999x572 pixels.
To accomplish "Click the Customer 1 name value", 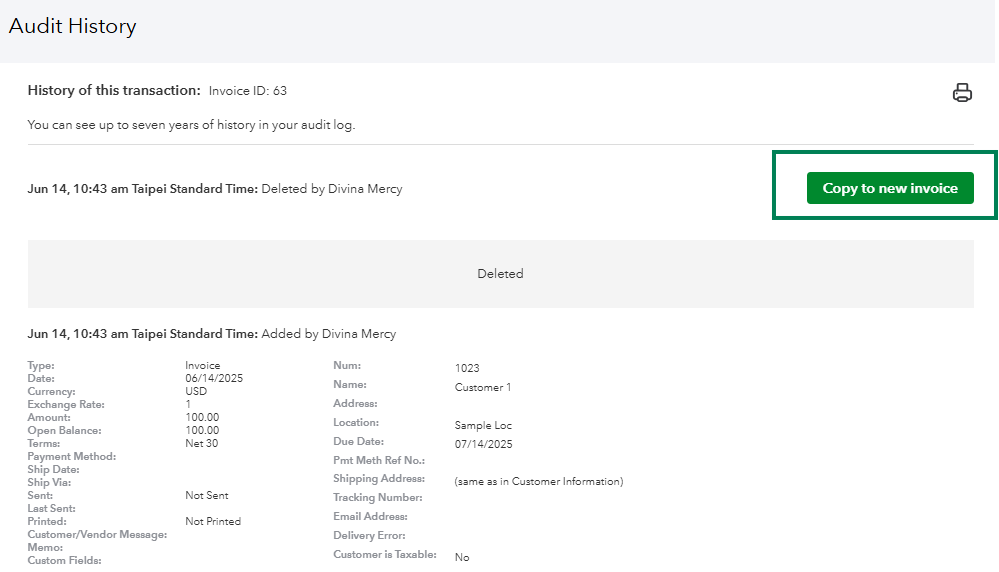I will tap(482, 387).
